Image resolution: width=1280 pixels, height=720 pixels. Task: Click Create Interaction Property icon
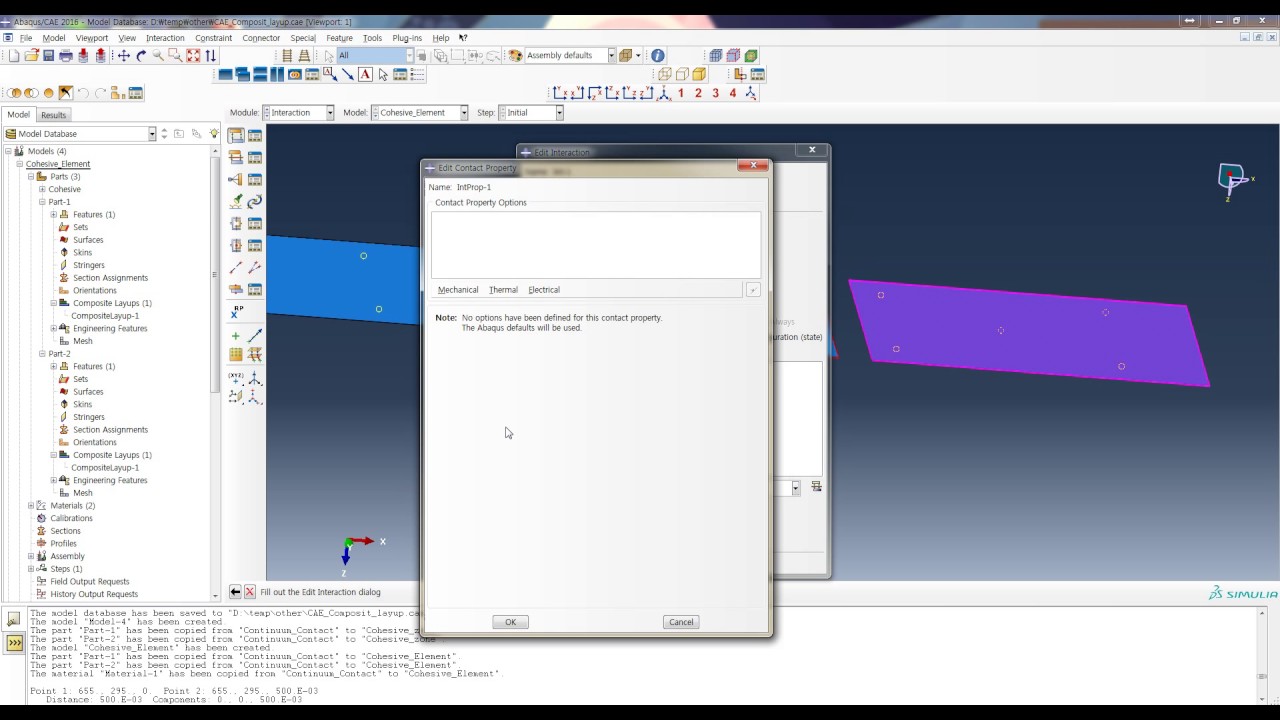pyautogui.click(x=236, y=158)
